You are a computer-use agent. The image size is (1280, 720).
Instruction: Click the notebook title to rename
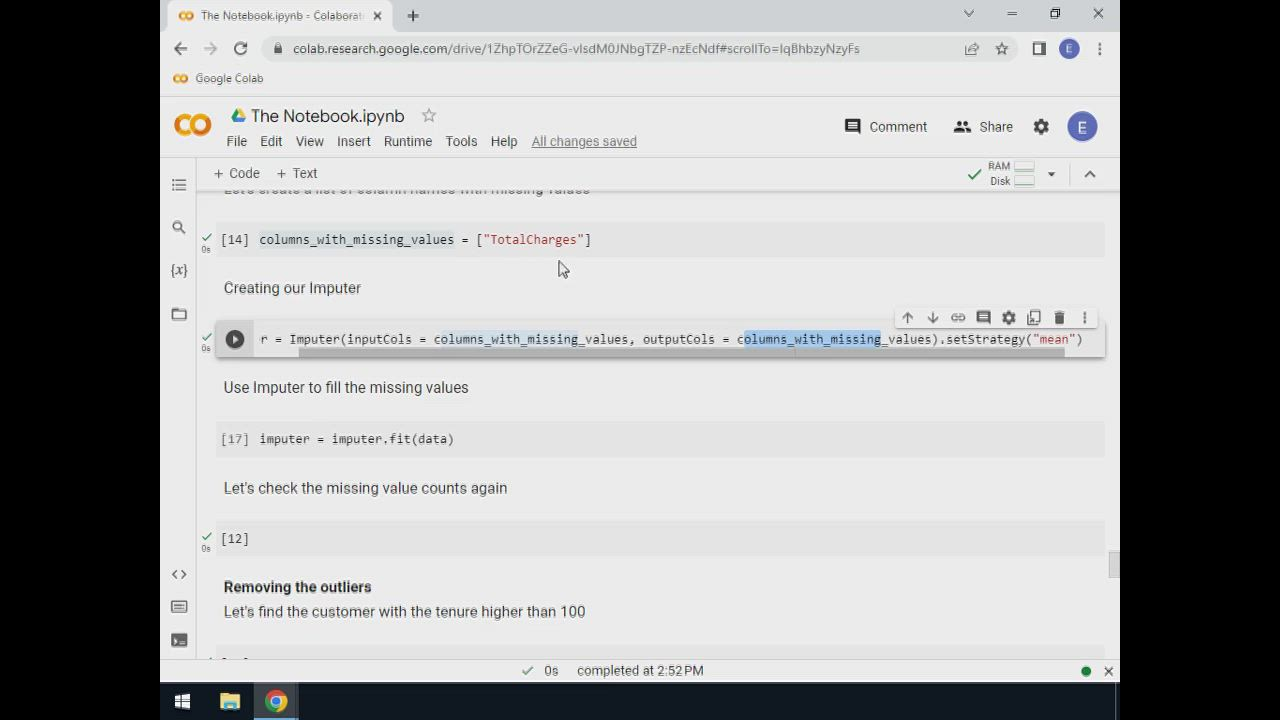tap(328, 116)
